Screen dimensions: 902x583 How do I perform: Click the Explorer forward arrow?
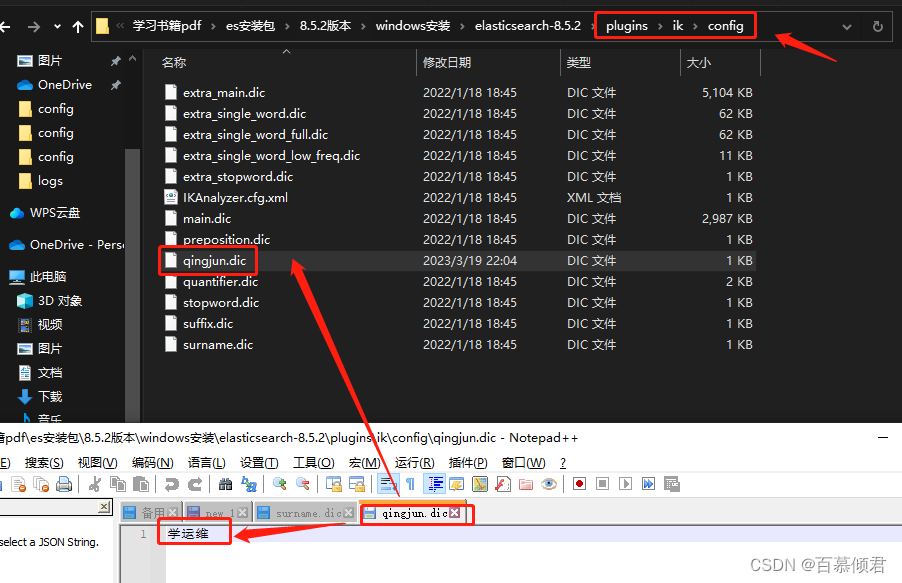(34, 26)
